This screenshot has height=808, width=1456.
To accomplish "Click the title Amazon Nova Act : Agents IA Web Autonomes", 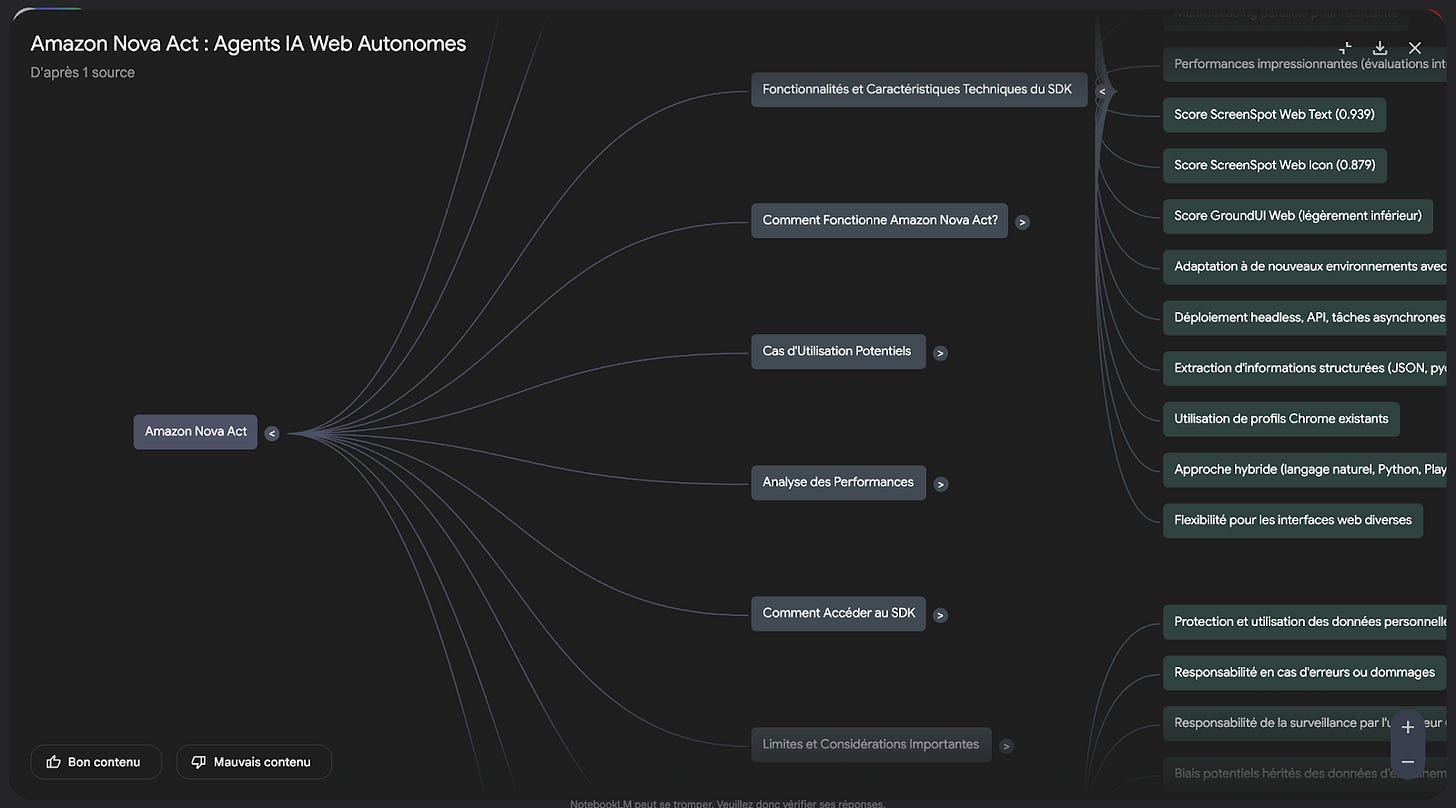I will pyautogui.click(x=248, y=43).
